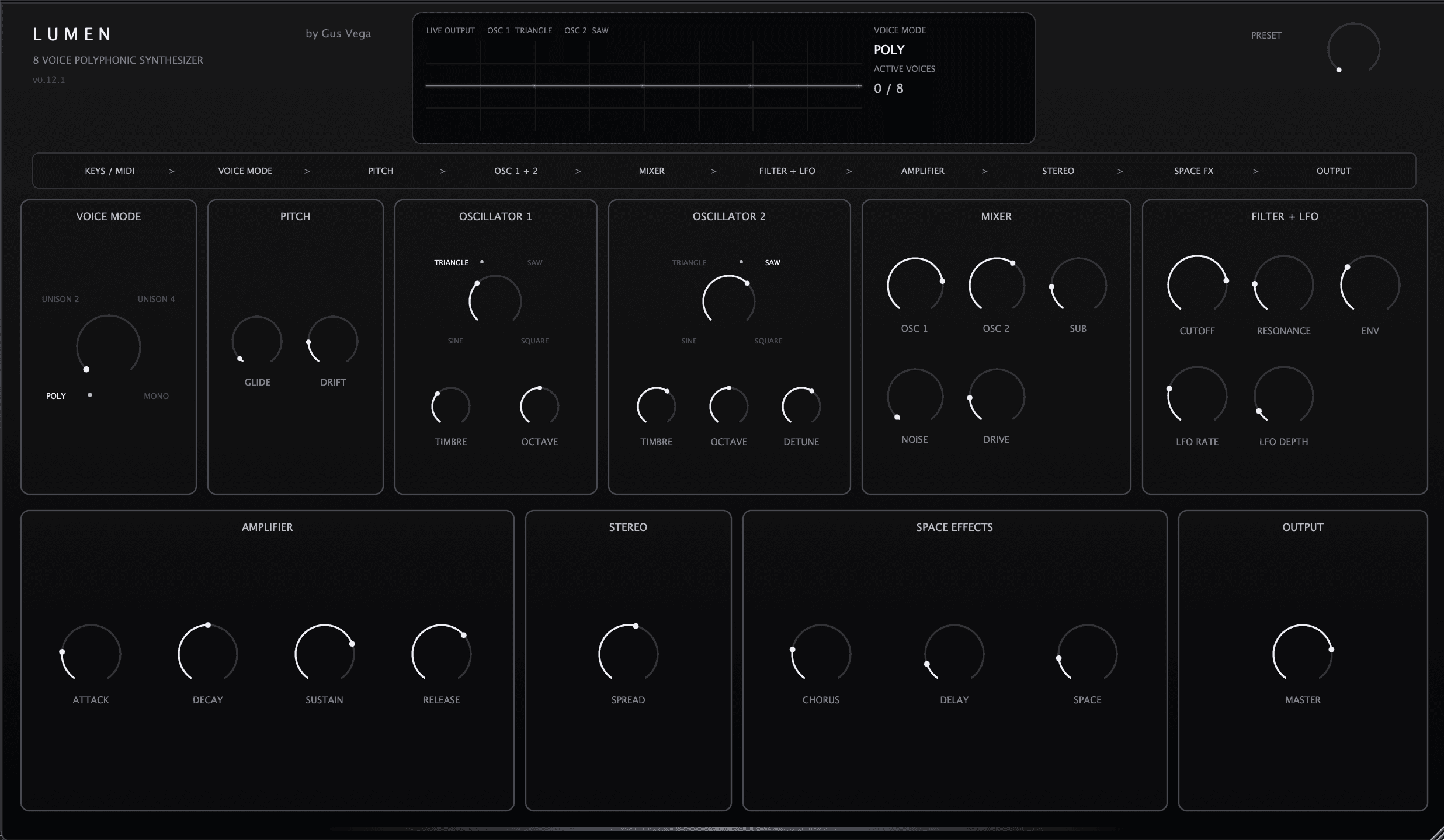Select POLY voice mode label
The image size is (1444, 840).
point(56,396)
